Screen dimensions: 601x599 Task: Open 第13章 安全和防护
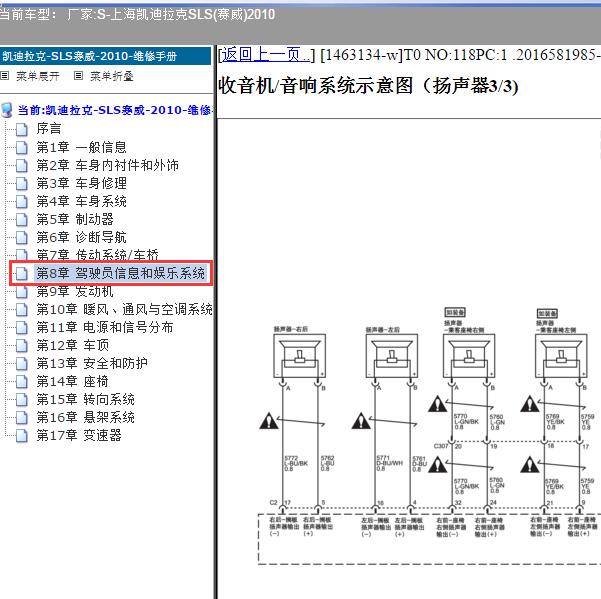pyautogui.click(x=92, y=363)
